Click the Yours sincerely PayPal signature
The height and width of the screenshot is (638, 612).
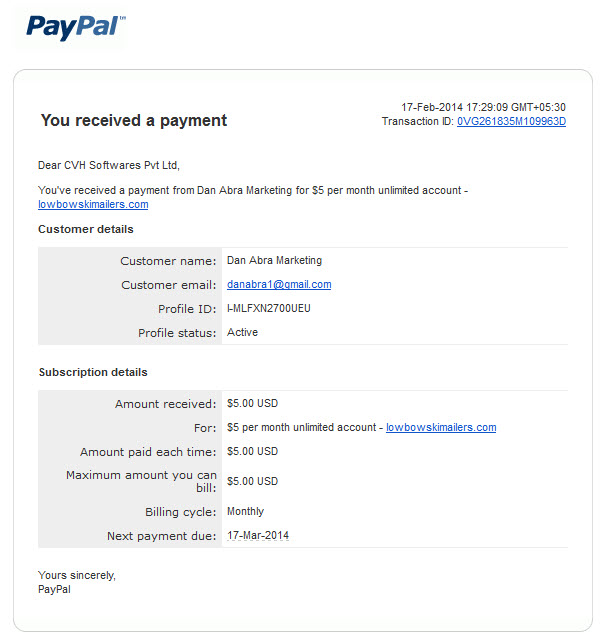[77, 582]
